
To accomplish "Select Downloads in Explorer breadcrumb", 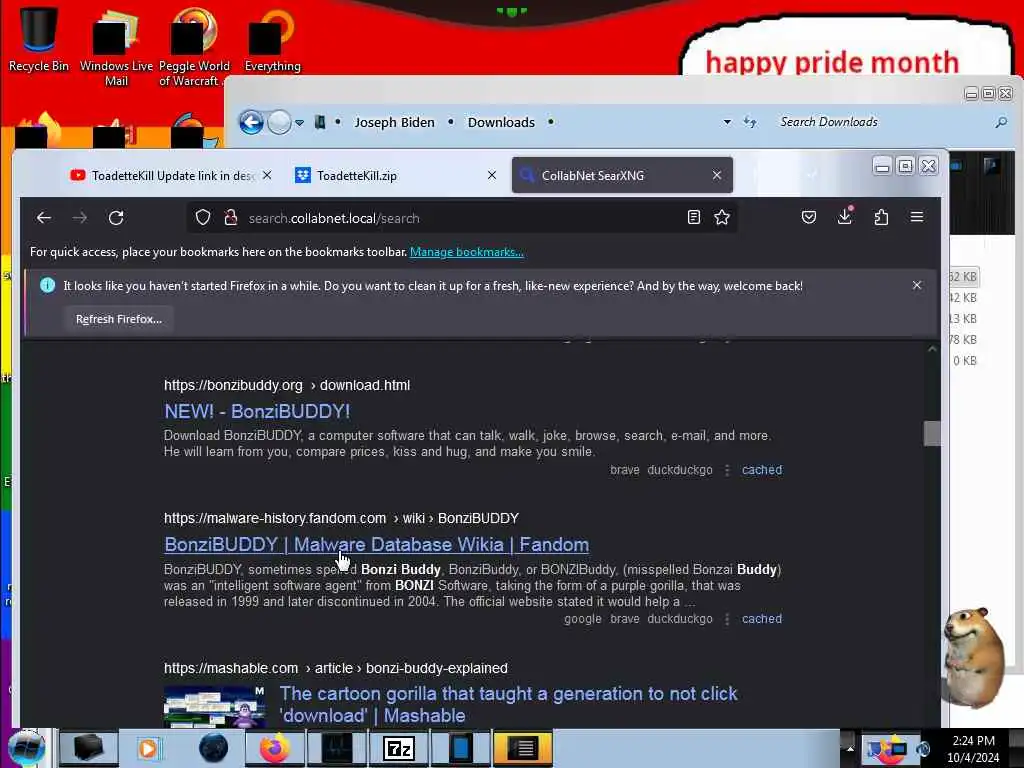I will tap(501, 122).
